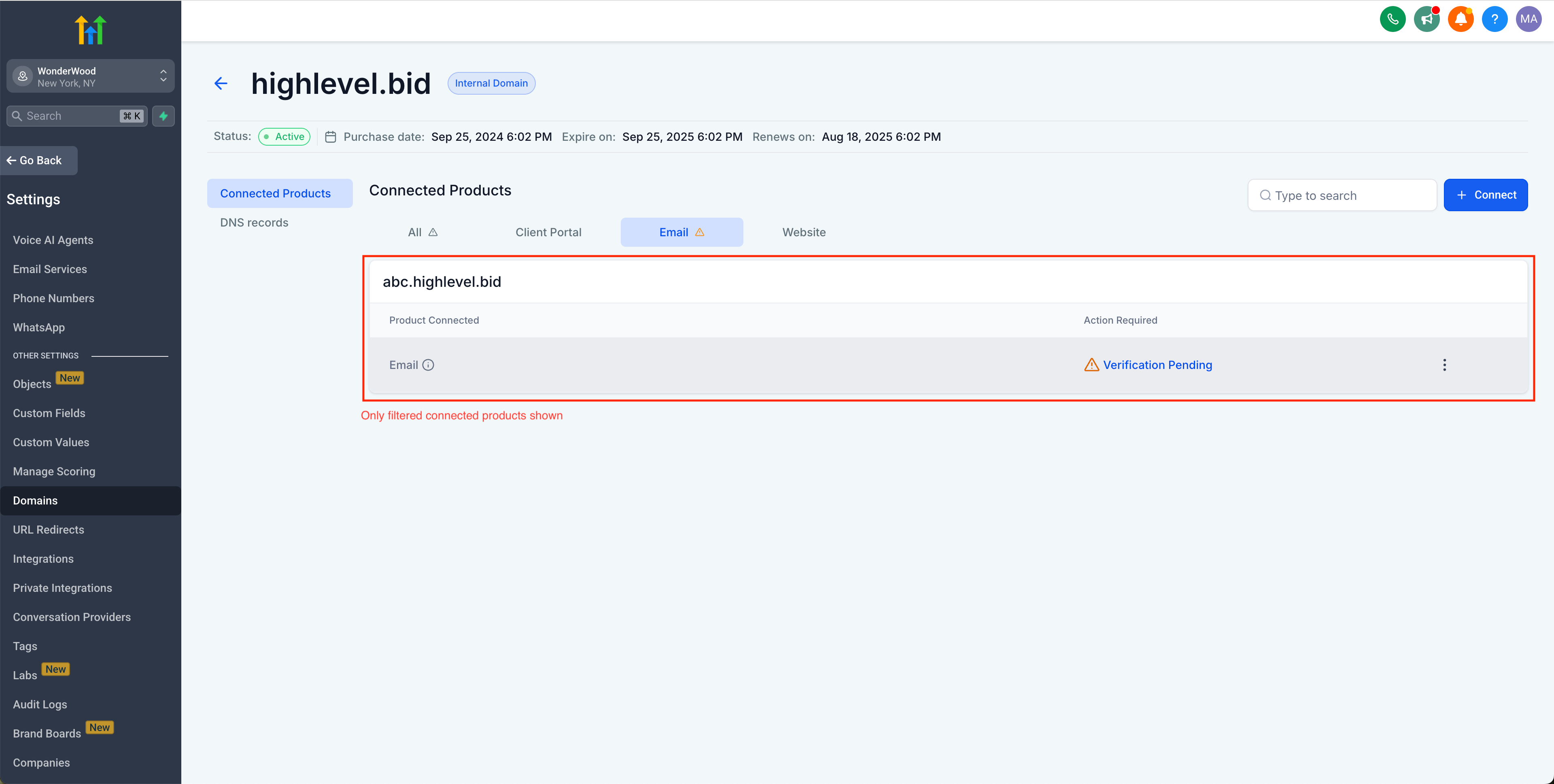Viewport: 1554px width, 784px height.
Task: Open Custom Values settings
Action: 51,442
